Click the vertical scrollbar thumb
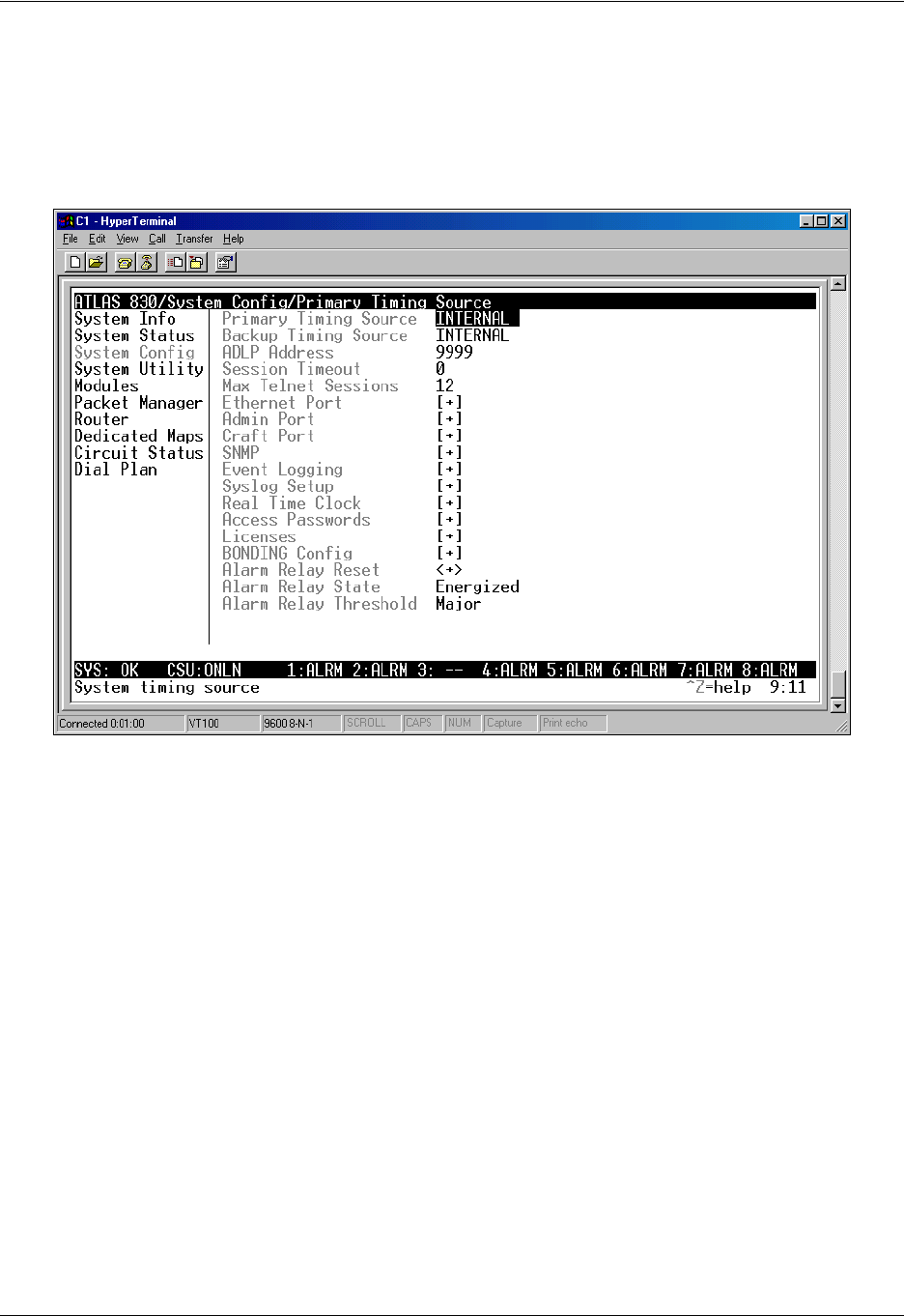Screen dimensions: 904x1316 [x=838, y=684]
